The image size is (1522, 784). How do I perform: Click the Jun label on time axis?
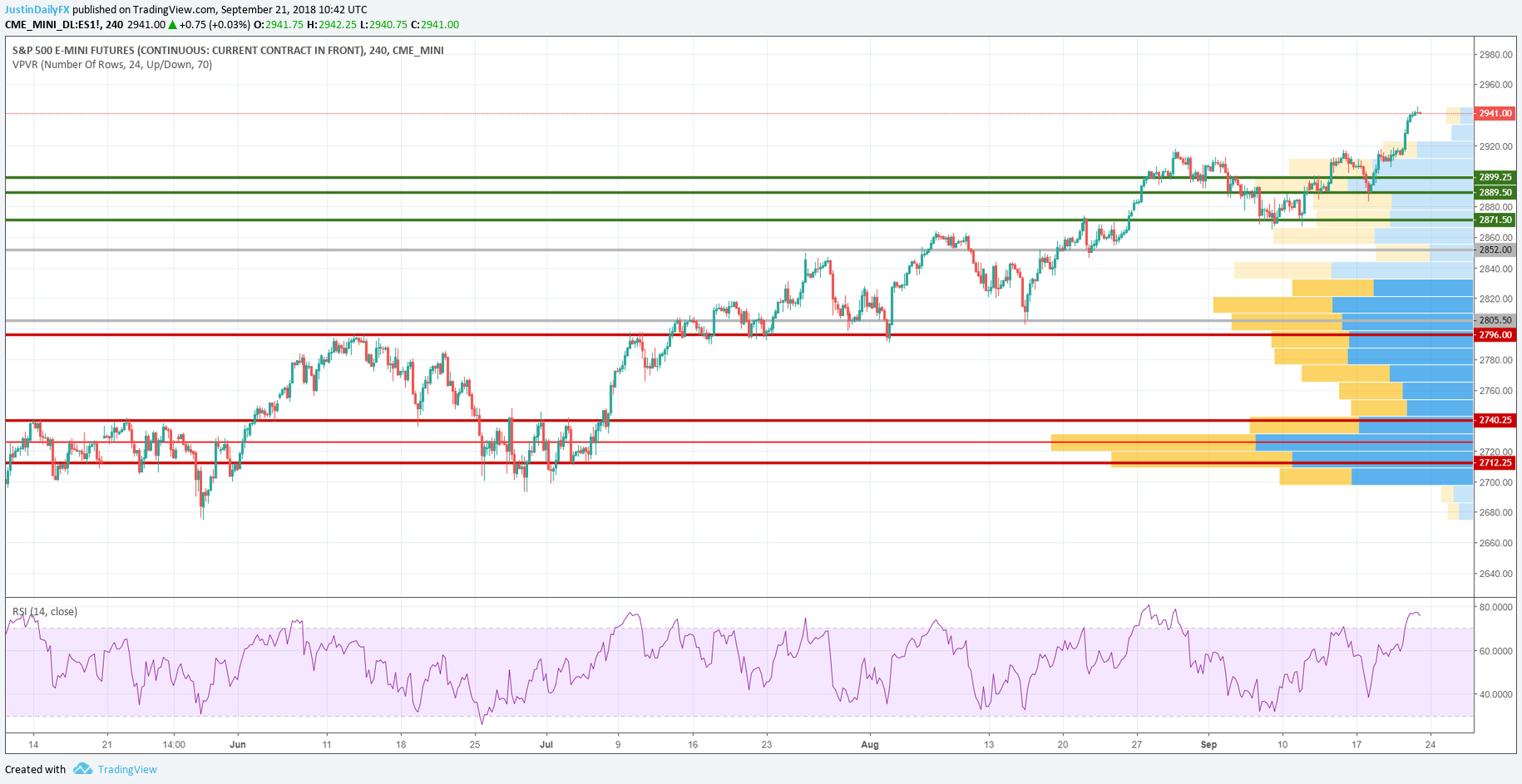[x=238, y=744]
